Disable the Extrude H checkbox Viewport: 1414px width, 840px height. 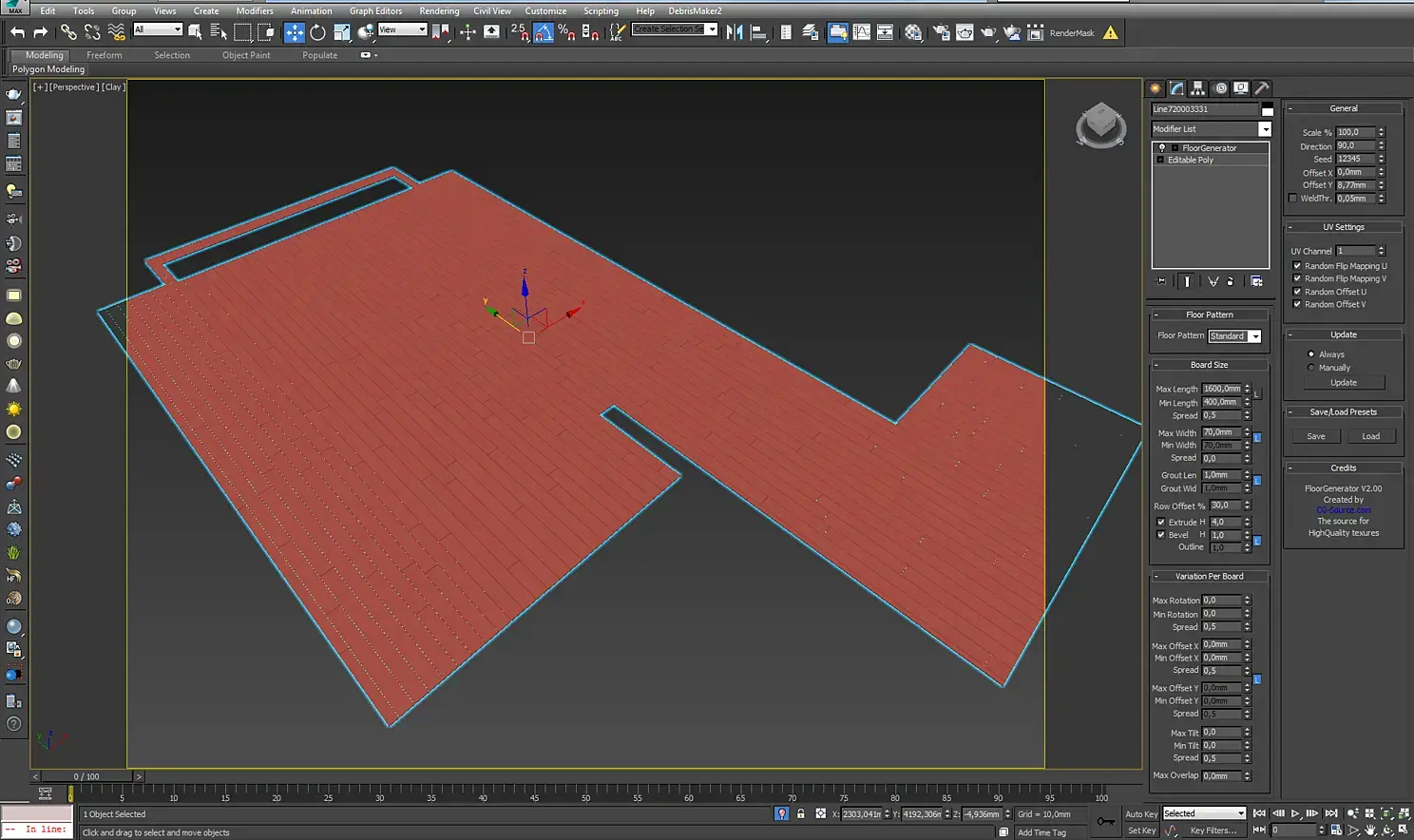[1160, 522]
